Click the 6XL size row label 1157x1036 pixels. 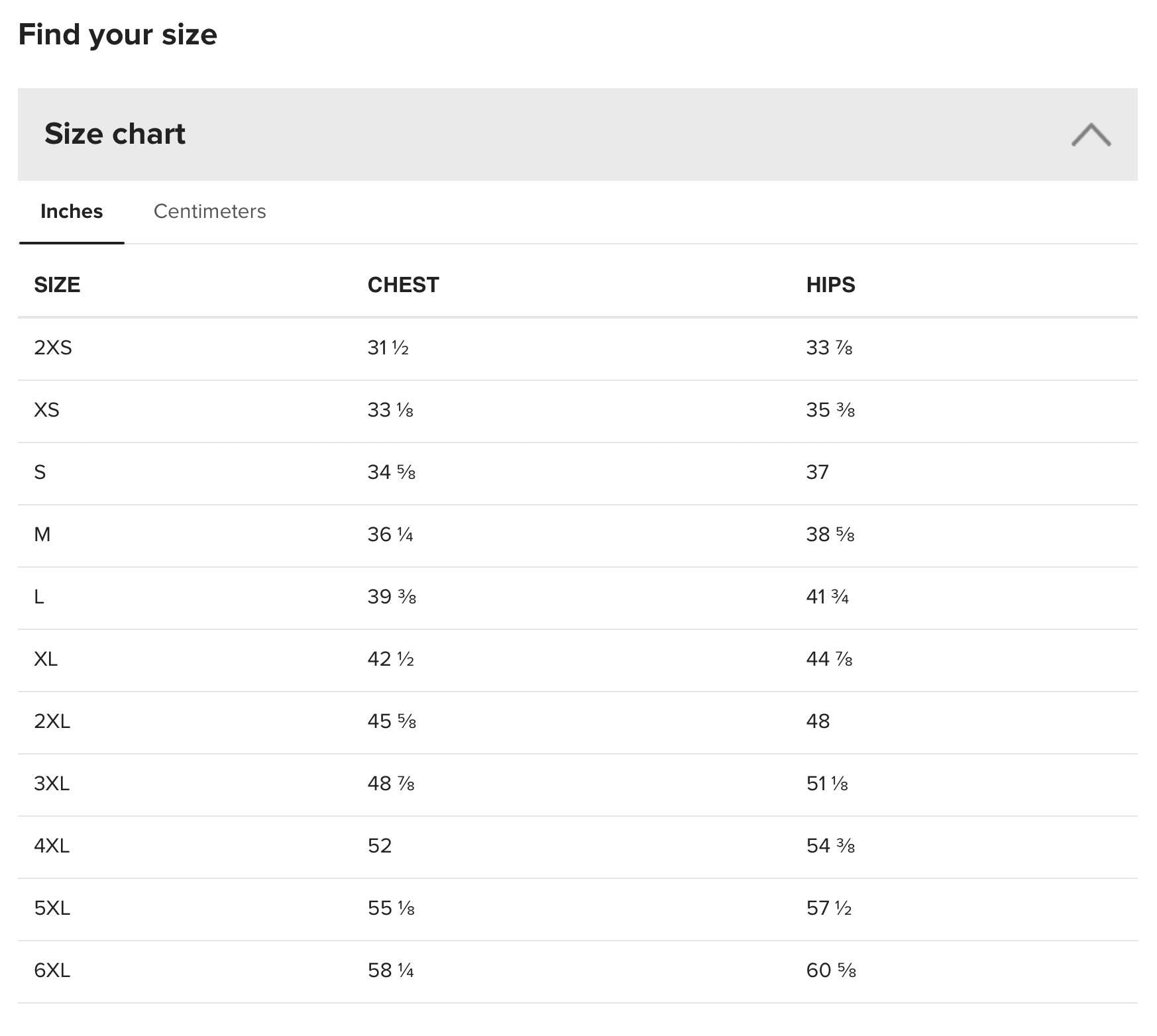52,970
